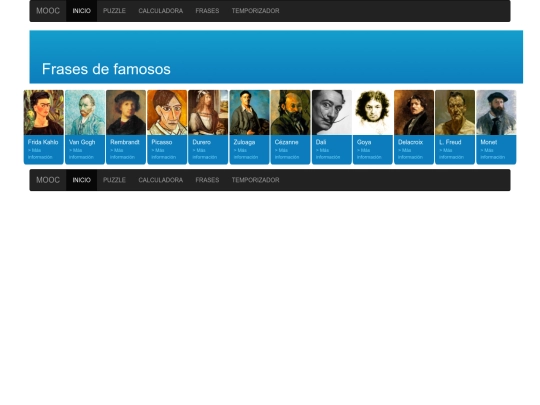
Task: Click the 'Goya' name caption
Action: tap(364, 142)
